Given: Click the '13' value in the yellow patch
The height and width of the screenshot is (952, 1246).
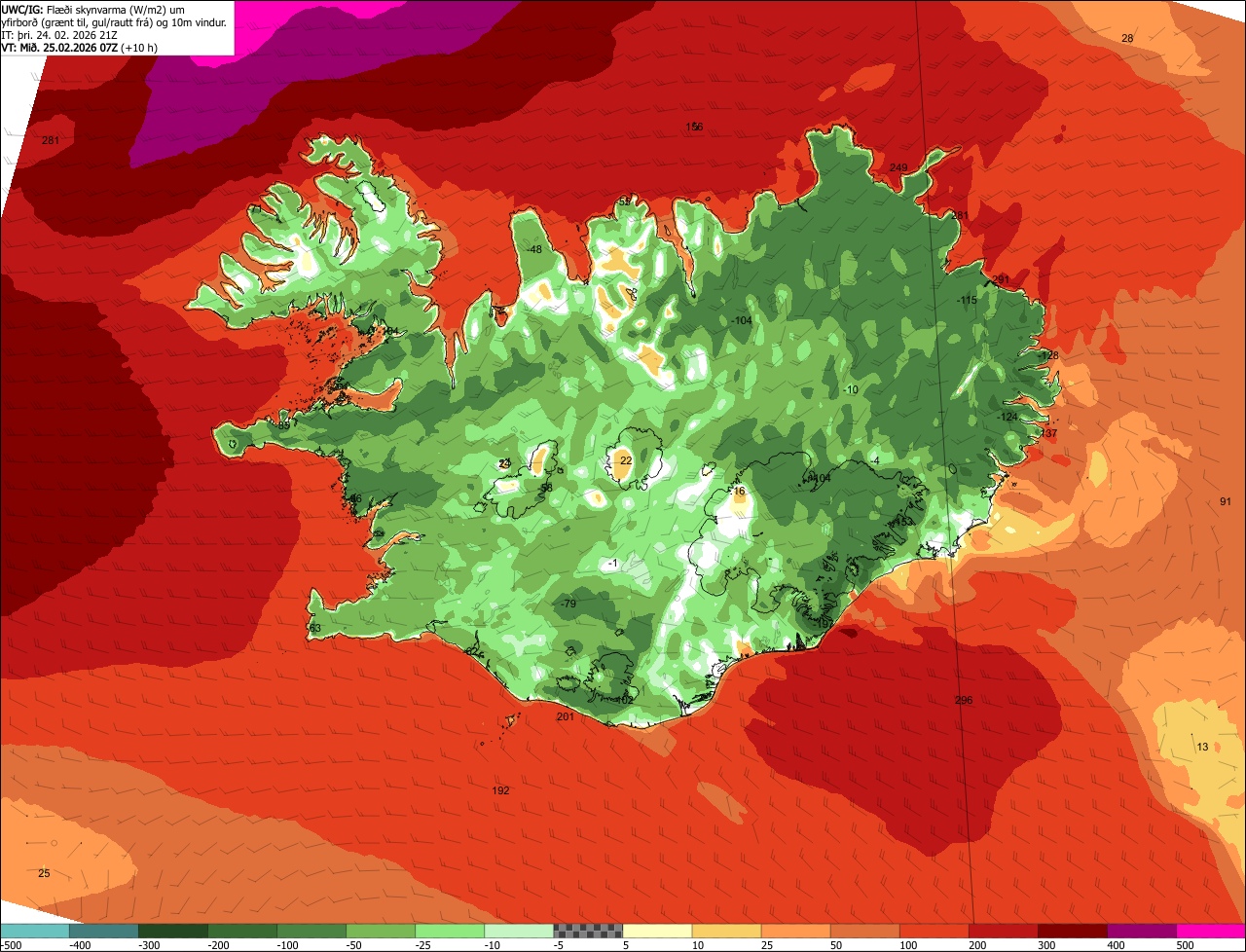Looking at the screenshot, I should pyautogui.click(x=1203, y=747).
